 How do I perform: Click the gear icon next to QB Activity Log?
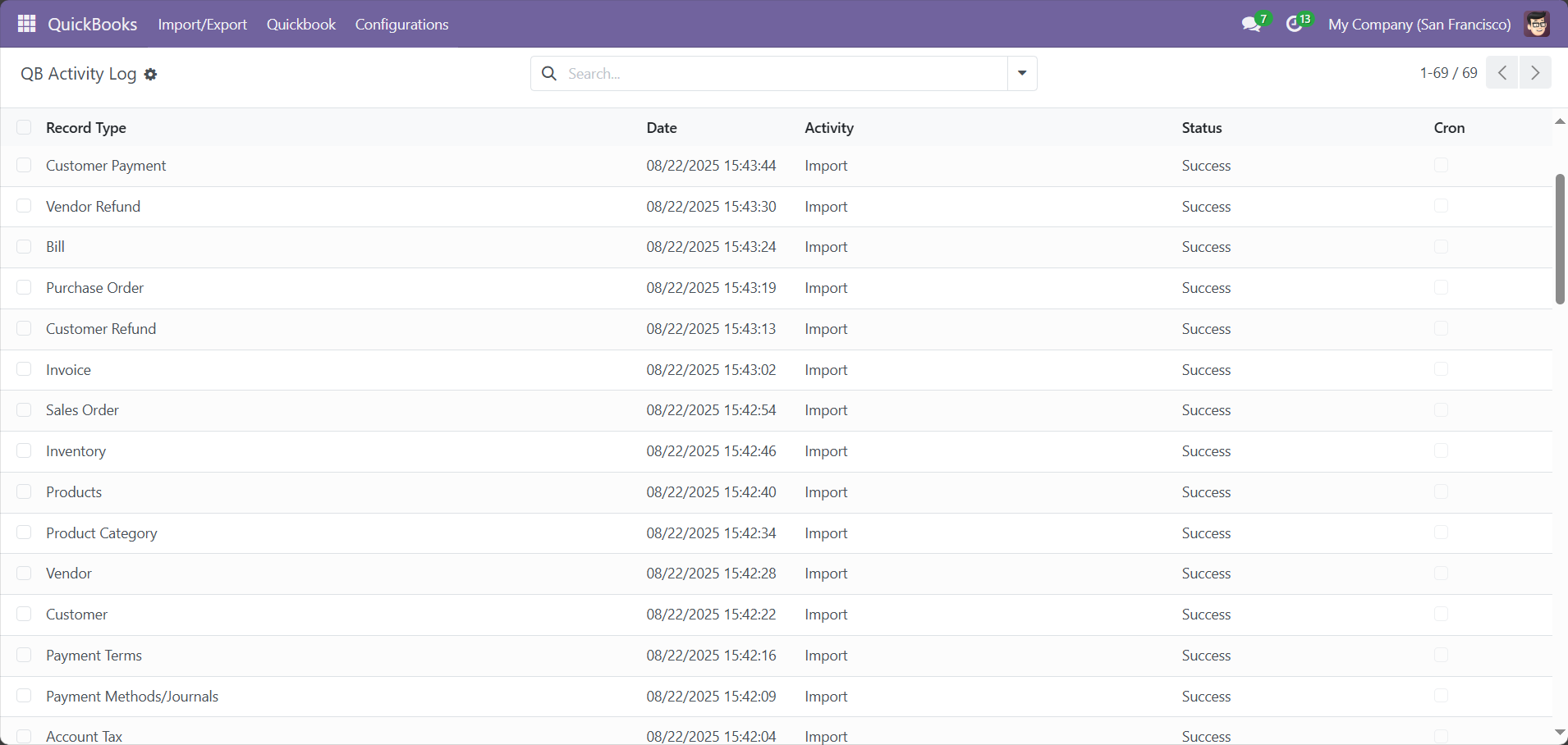coord(151,74)
